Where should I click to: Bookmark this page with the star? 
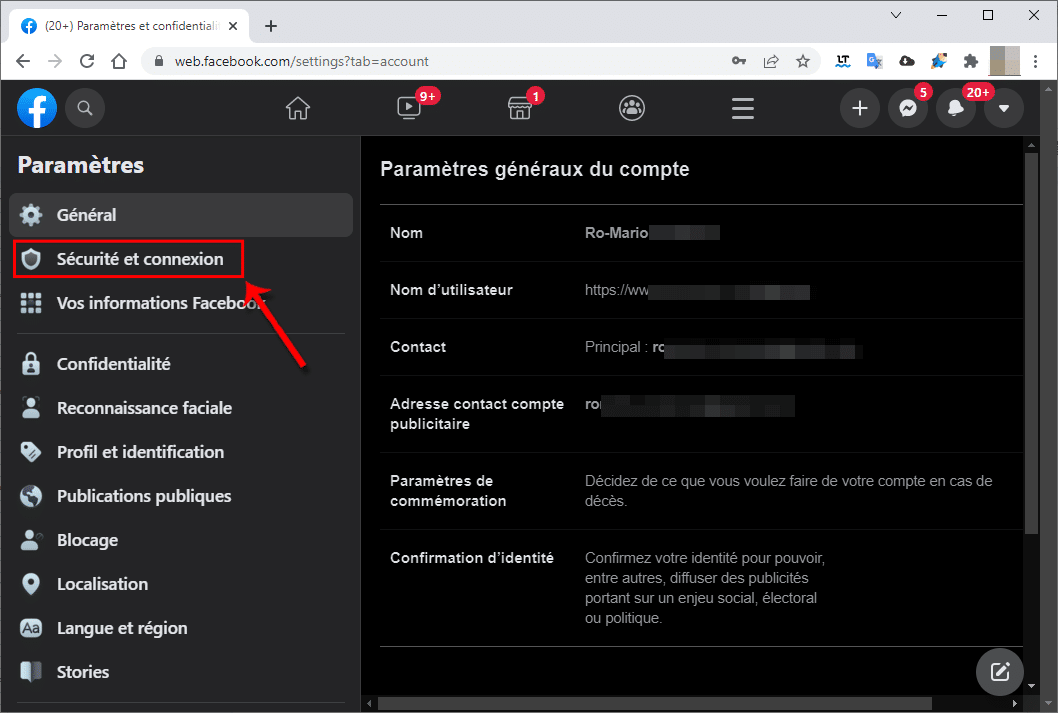pyautogui.click(x=802, y=61)
